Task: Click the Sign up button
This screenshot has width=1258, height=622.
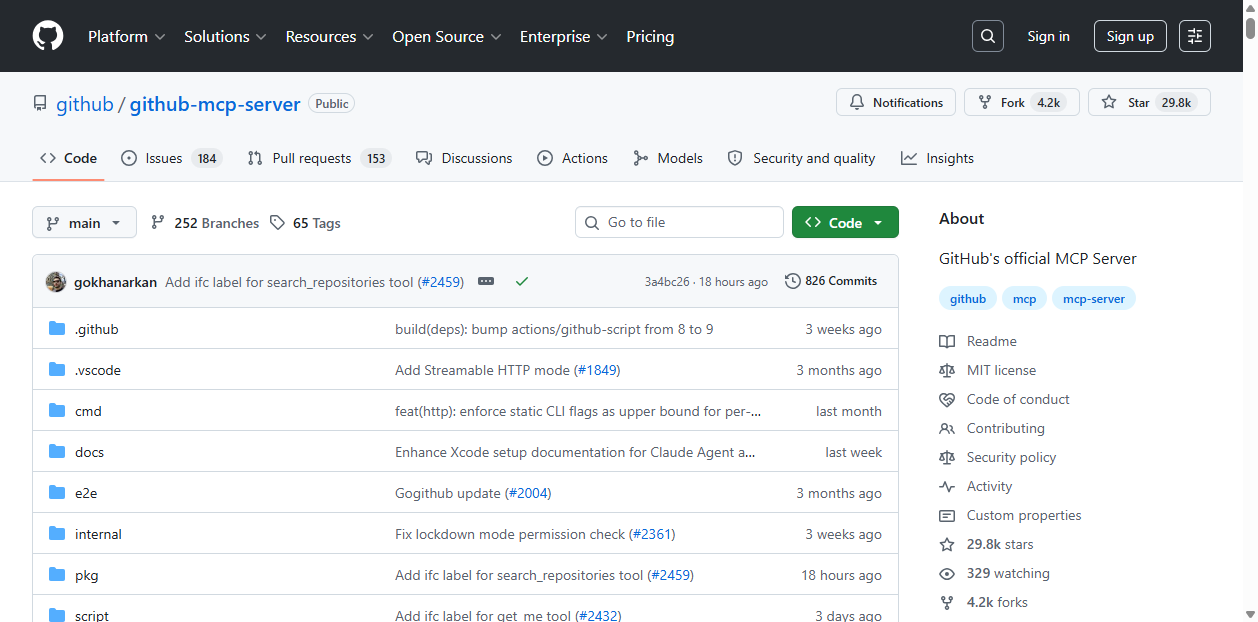Action: click(1130, 36)
